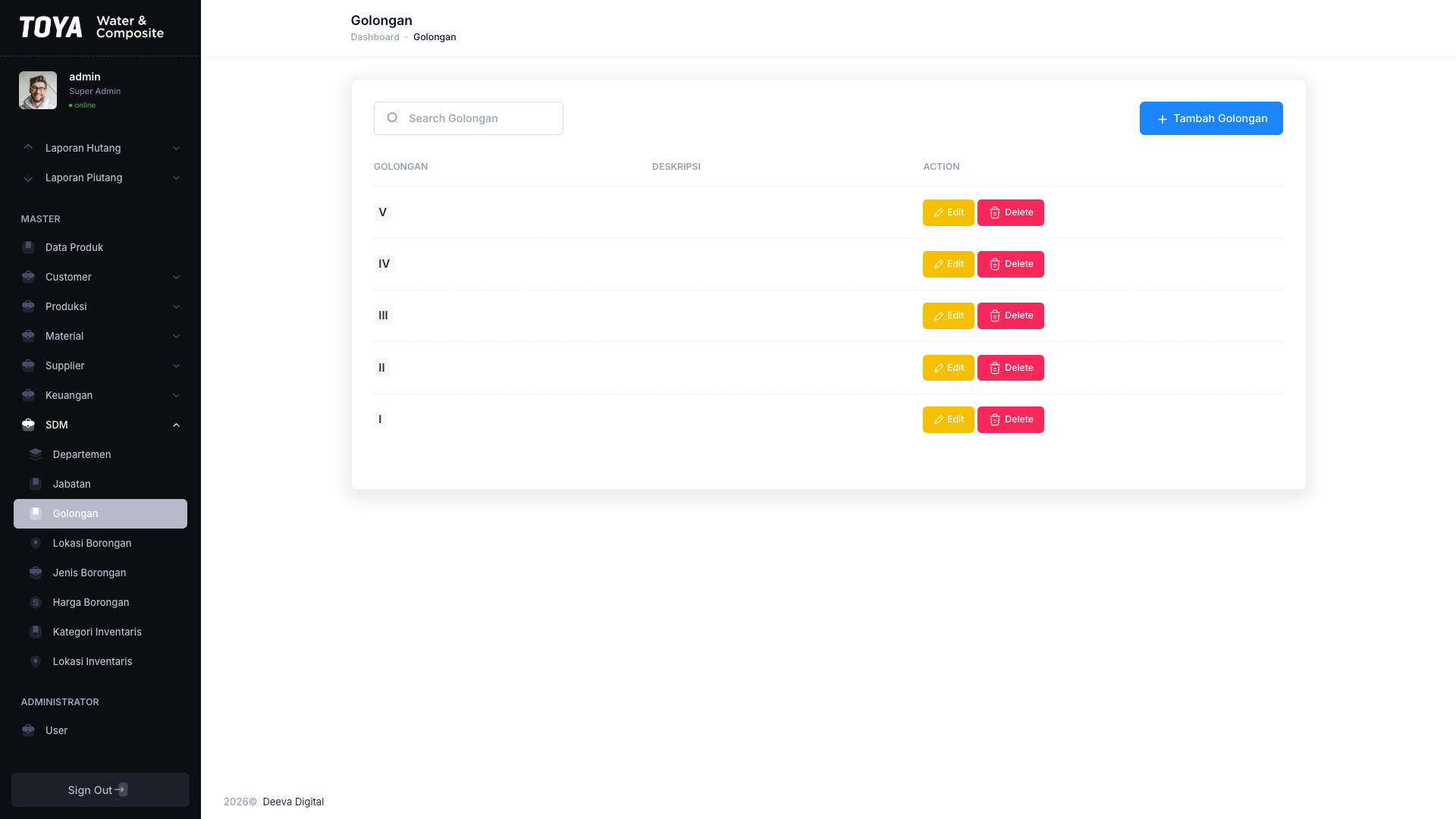Click the SDM briefcase icon
The height and width of the screenshot is (819, 1456).
[x=28, y=425]
